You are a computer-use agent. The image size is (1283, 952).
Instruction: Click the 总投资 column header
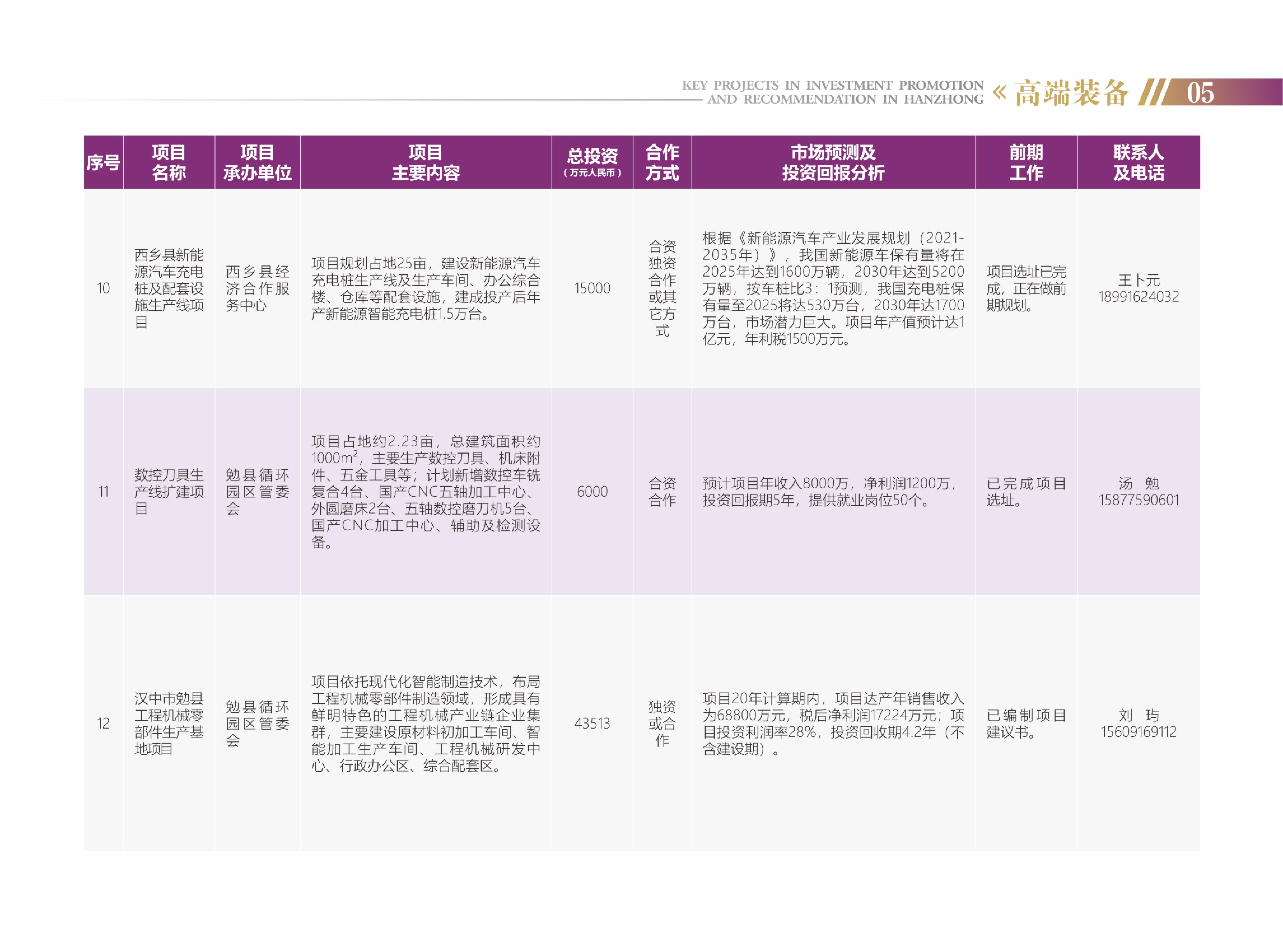[x=592, y=163]
